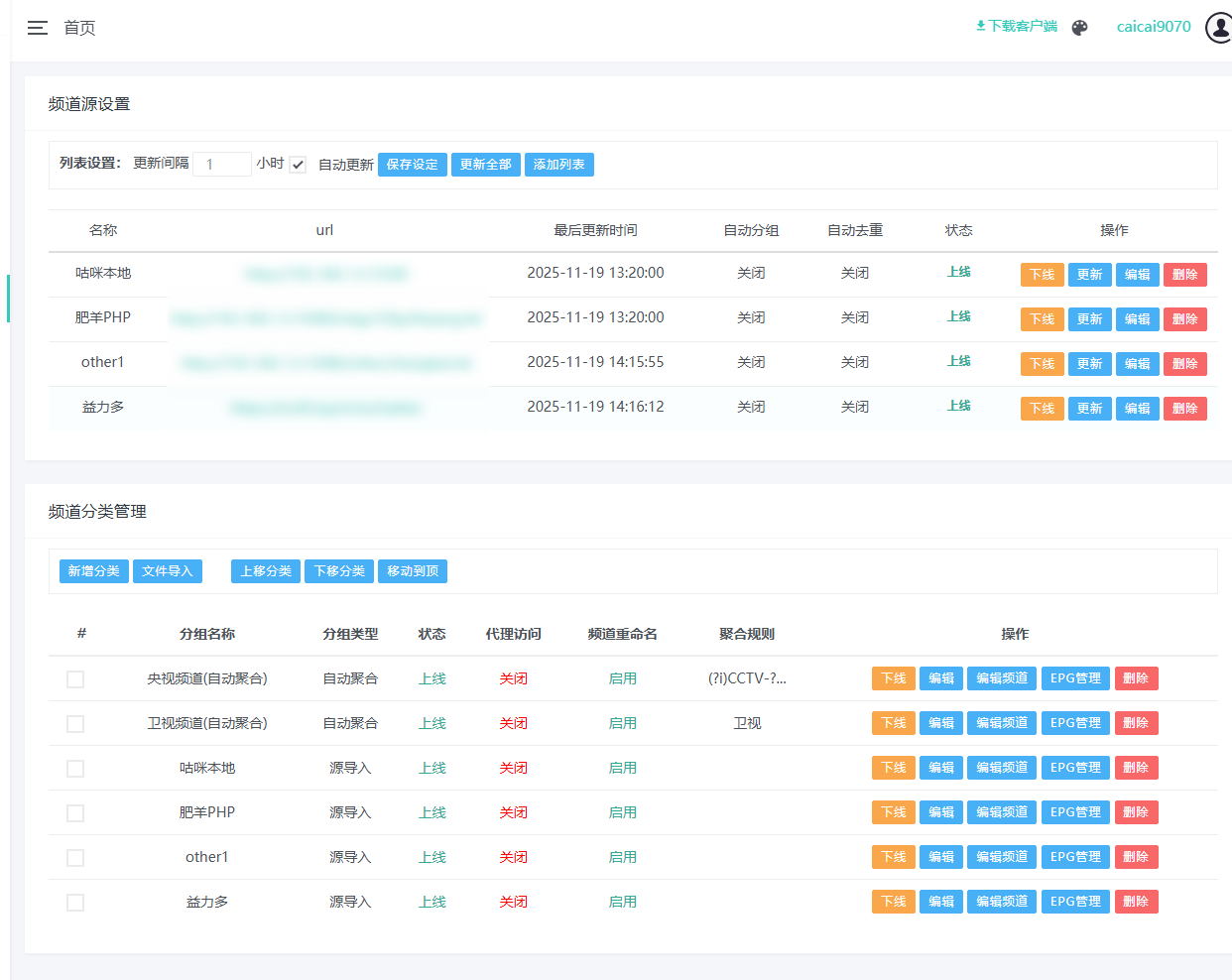The width and height of the screenshot is (1232, 980).
Task: Take 咕咪本地 source offline with 下线
Action: pos(1043,275)
